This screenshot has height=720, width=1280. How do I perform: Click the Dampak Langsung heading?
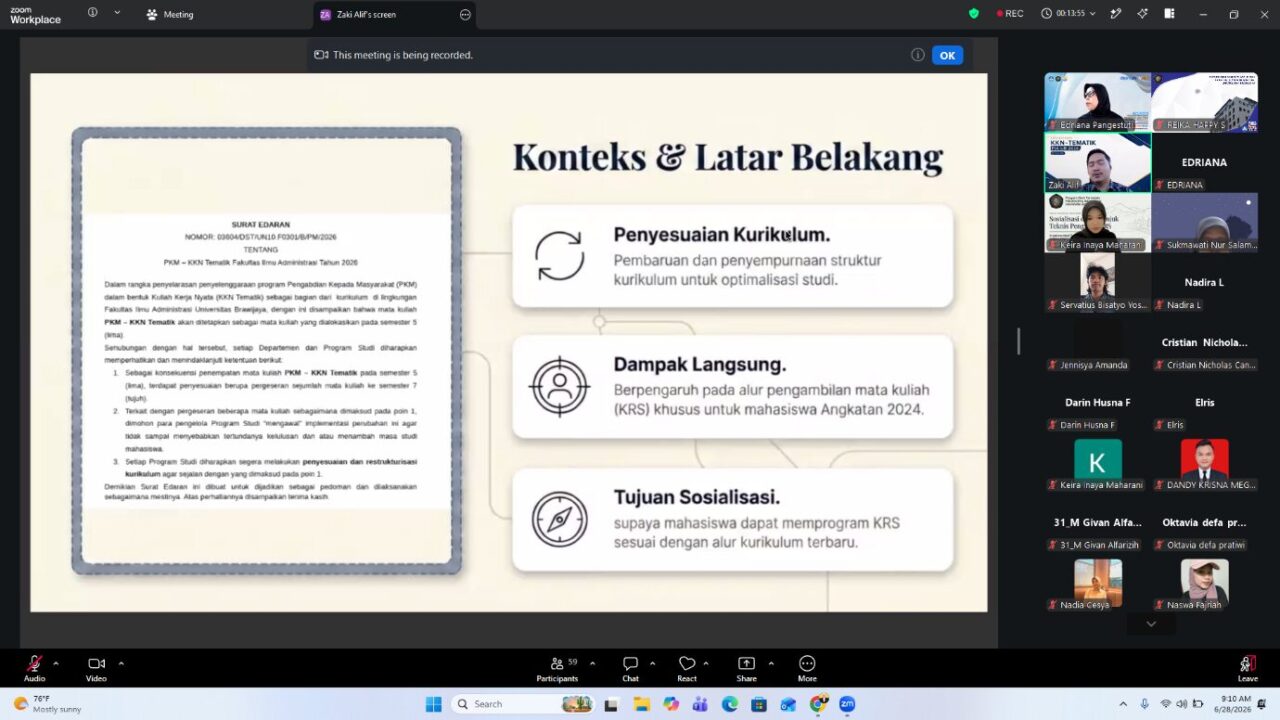pos(700,365)
